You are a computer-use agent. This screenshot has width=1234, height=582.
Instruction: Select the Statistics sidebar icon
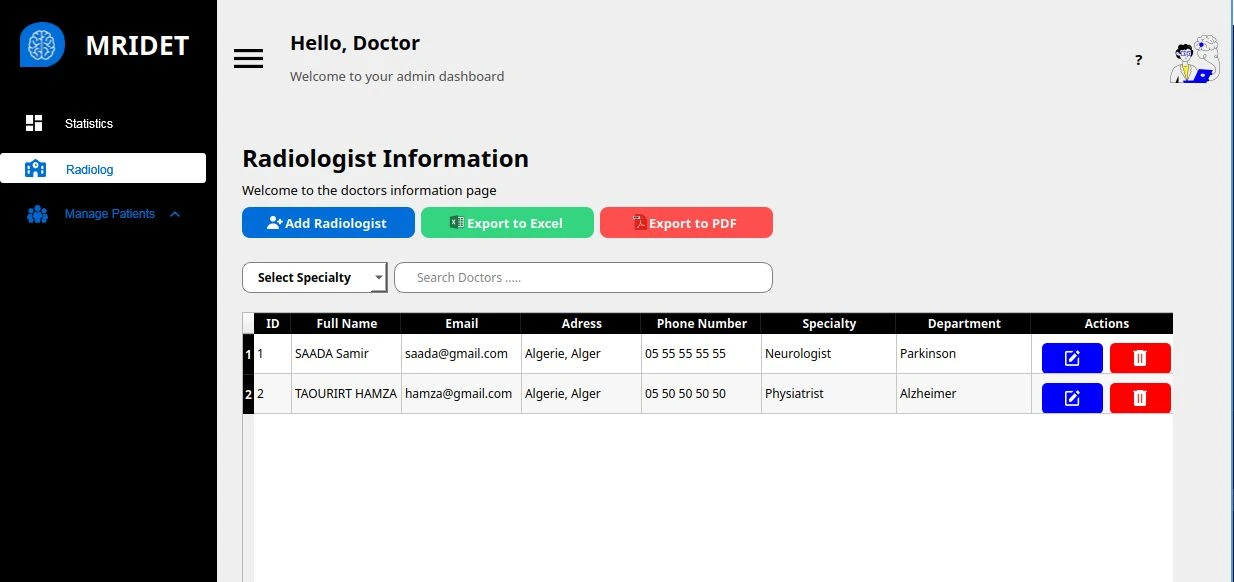point(33,123)
